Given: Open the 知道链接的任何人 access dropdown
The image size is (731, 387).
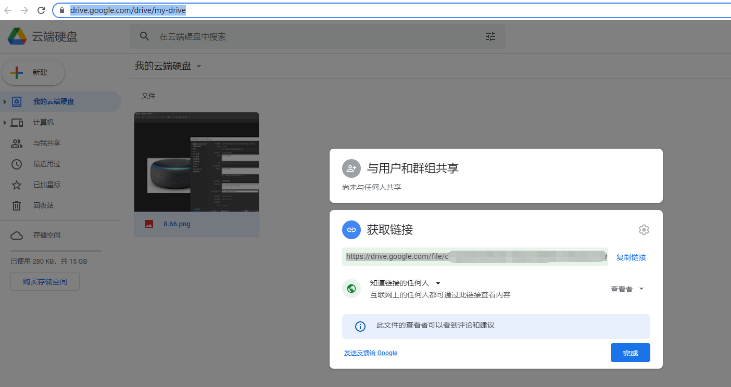Looking at the screenshot, I should pos(438,283).
